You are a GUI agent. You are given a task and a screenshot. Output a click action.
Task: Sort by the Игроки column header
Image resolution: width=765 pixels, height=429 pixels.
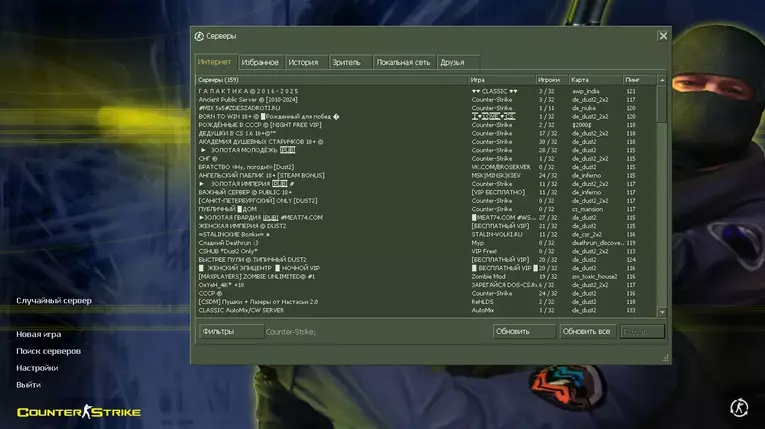click(552, 80)
